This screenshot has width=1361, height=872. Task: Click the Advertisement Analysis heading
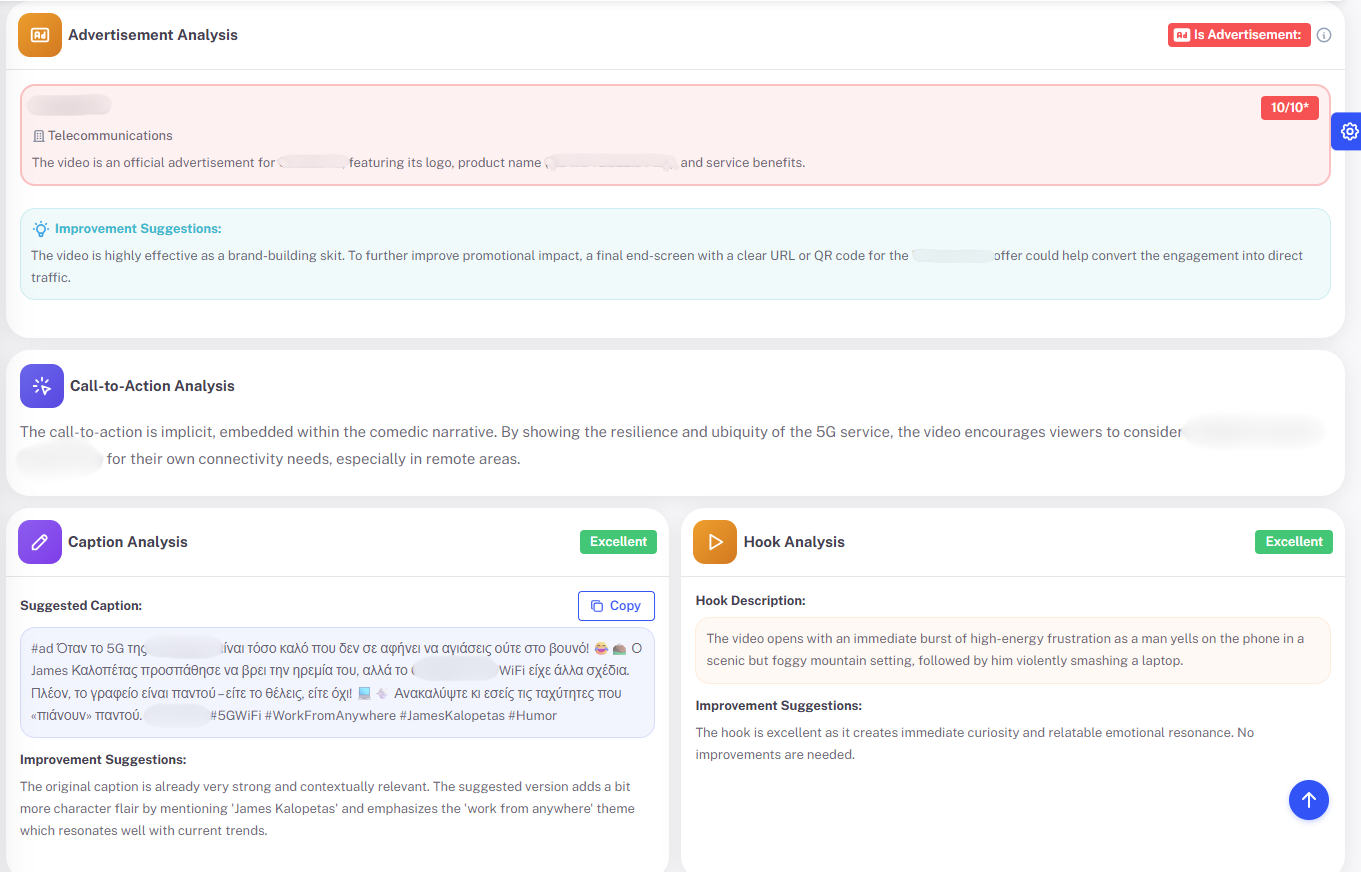point(153,35)
